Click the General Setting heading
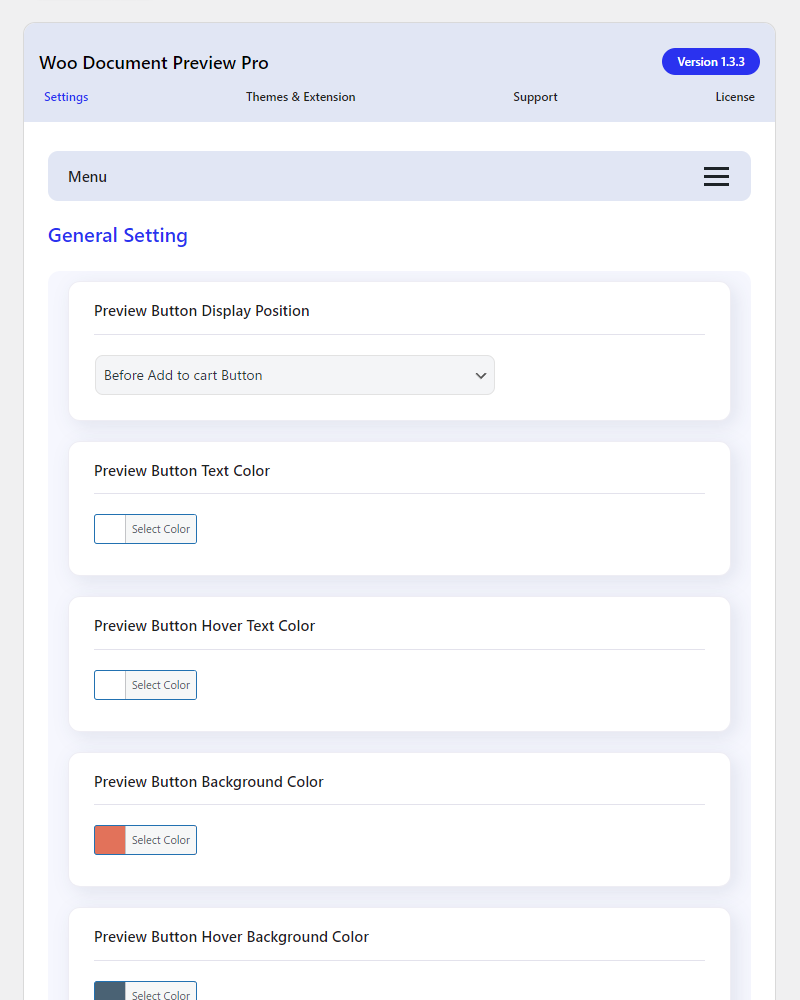The width and height of the screenshot is (800, 1000). click(118, 236)
